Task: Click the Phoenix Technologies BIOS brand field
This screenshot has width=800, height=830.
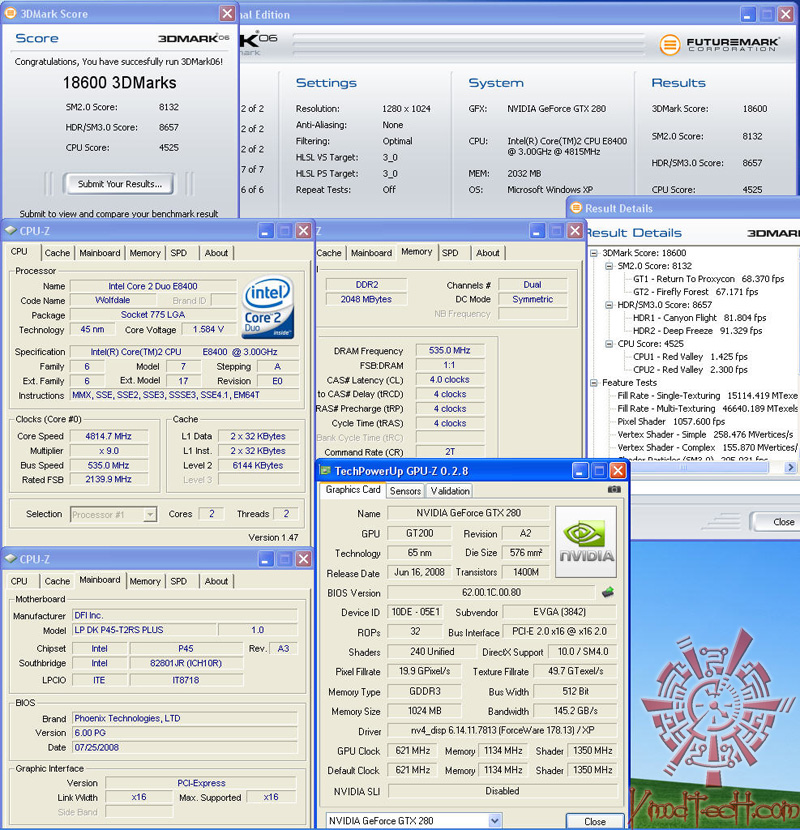Action: pyautogui.click(x=185, y=718)
